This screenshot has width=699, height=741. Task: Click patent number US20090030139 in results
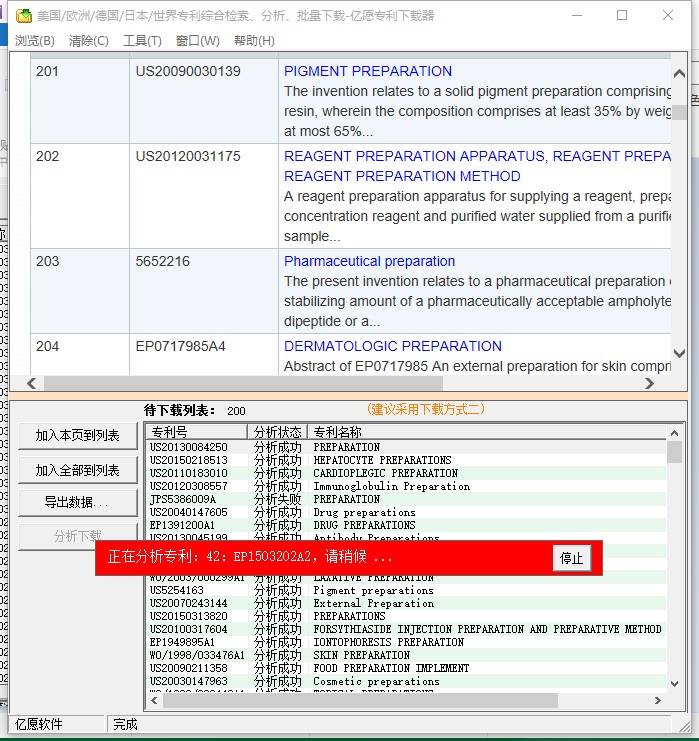(188, 71)
